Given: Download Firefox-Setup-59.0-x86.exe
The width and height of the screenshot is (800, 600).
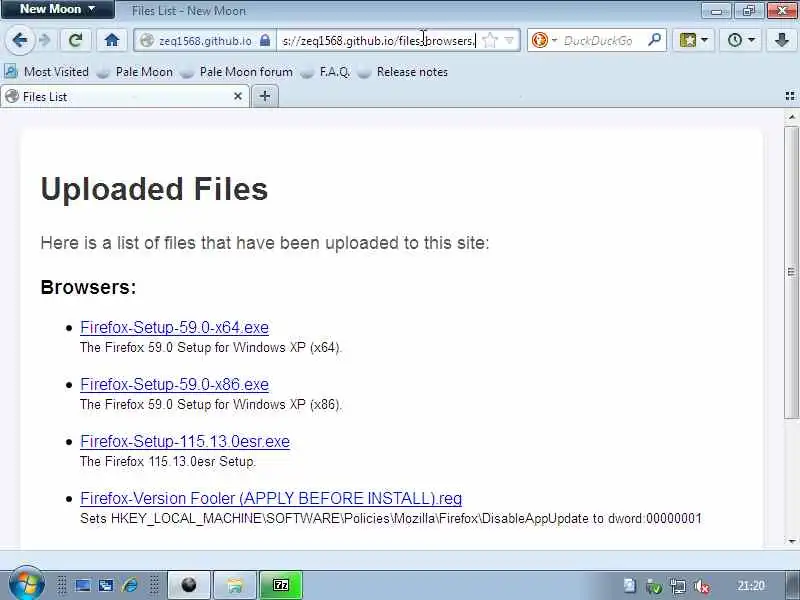Looking at the screenshot, I should pos(174,384).
